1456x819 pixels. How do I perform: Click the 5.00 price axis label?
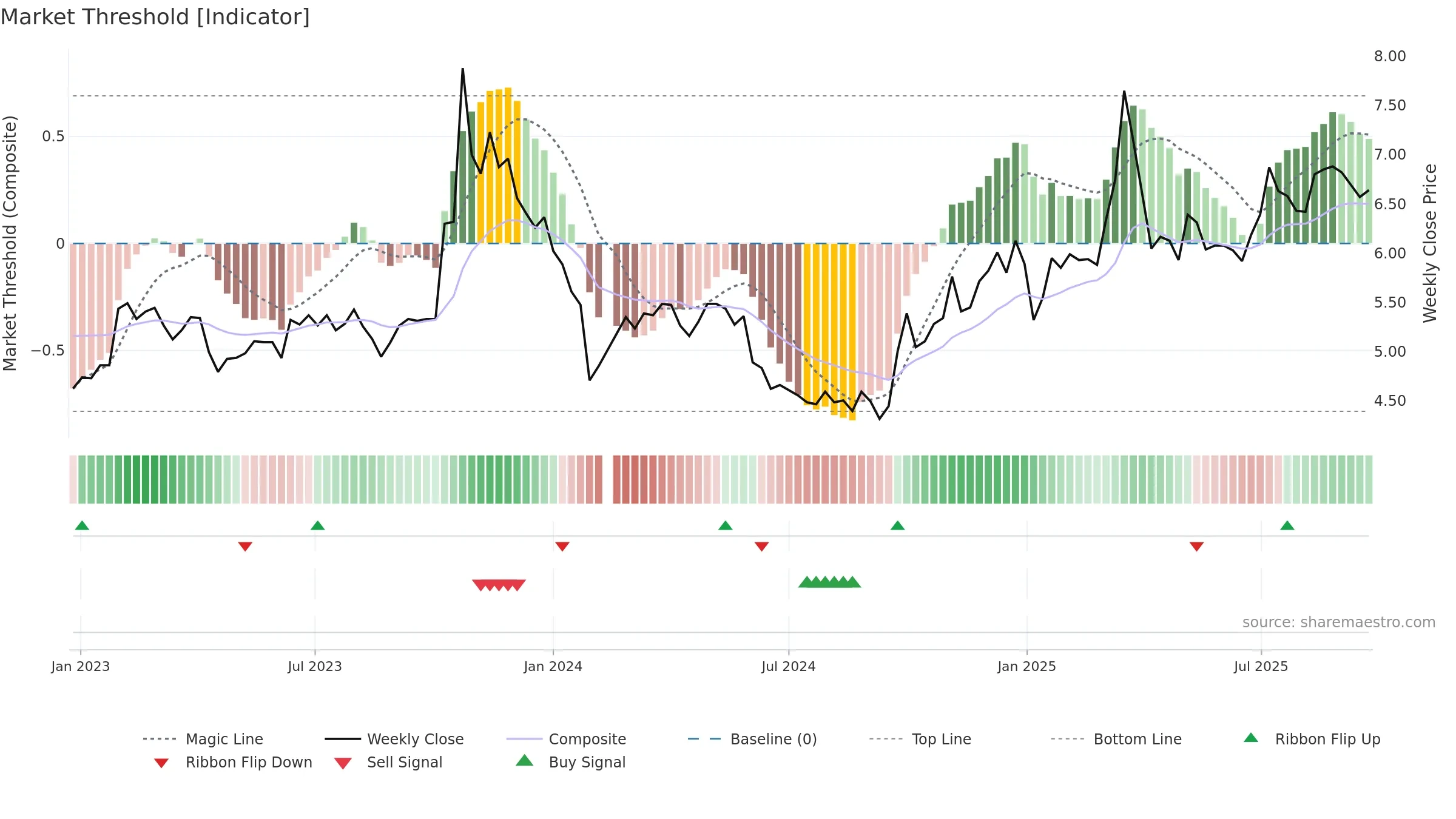click(1390, 352)
